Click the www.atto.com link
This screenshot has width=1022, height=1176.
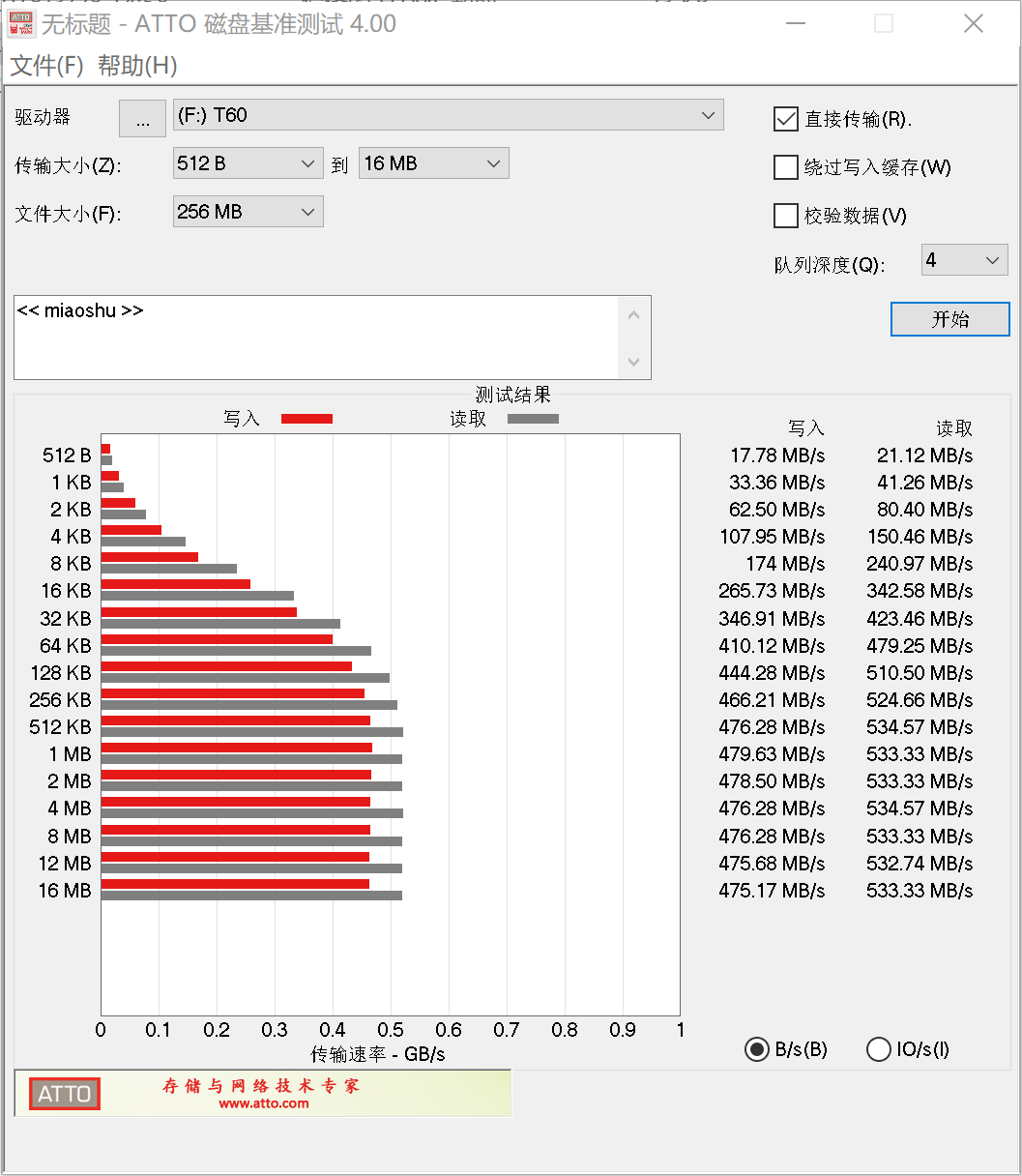[264, 1103]
